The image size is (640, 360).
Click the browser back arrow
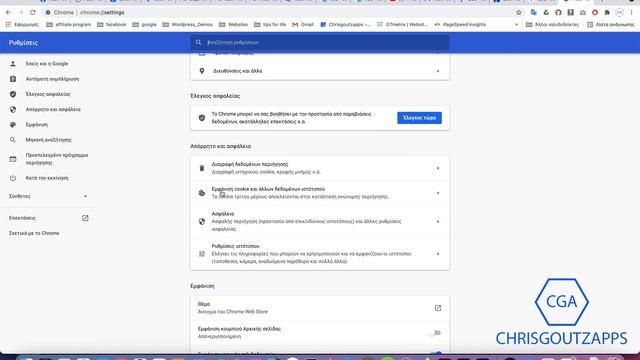click(x=9, y=13)
